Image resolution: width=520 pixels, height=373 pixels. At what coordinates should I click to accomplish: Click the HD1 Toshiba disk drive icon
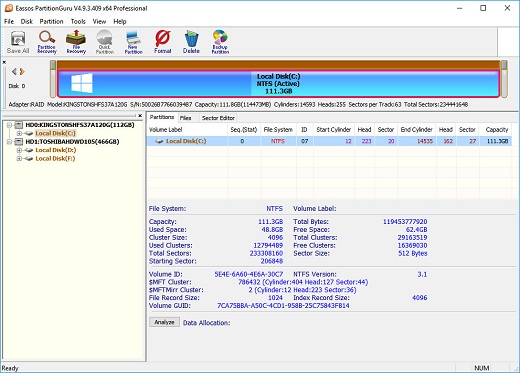point(19,142)
